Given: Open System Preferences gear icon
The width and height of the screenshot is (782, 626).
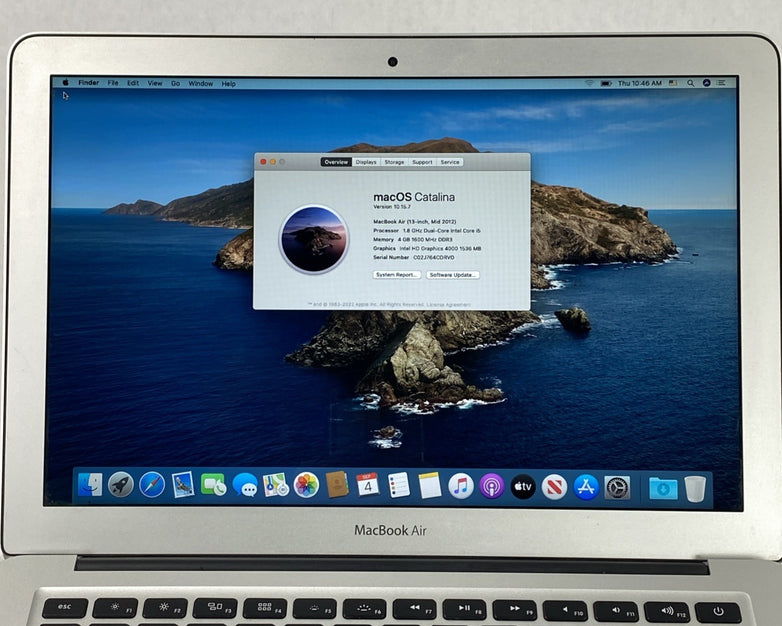Looking at the screenshot, I should [x=617, y=488].
